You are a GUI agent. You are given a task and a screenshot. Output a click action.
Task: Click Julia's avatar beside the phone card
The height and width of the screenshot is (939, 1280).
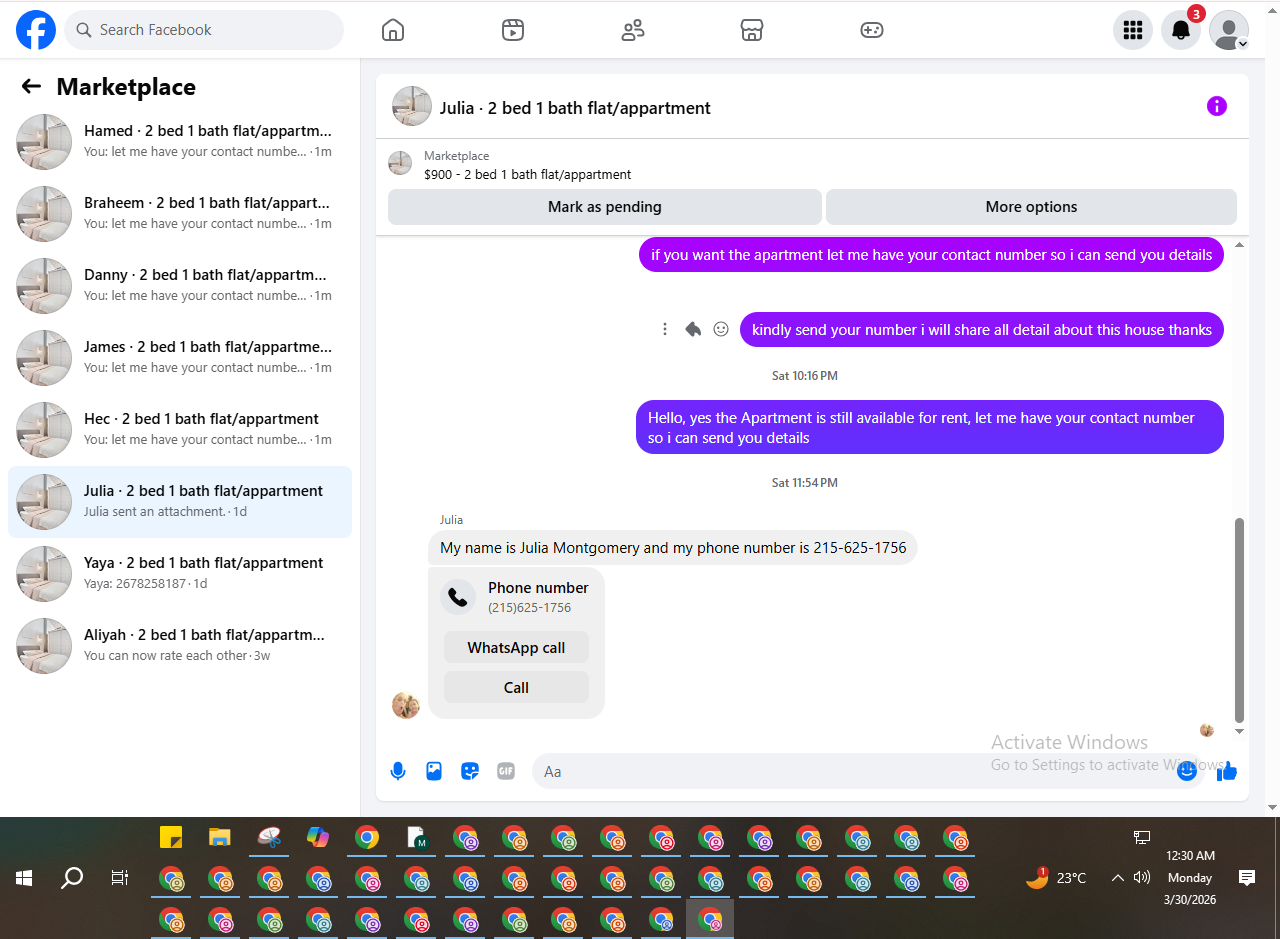(406, 705)
